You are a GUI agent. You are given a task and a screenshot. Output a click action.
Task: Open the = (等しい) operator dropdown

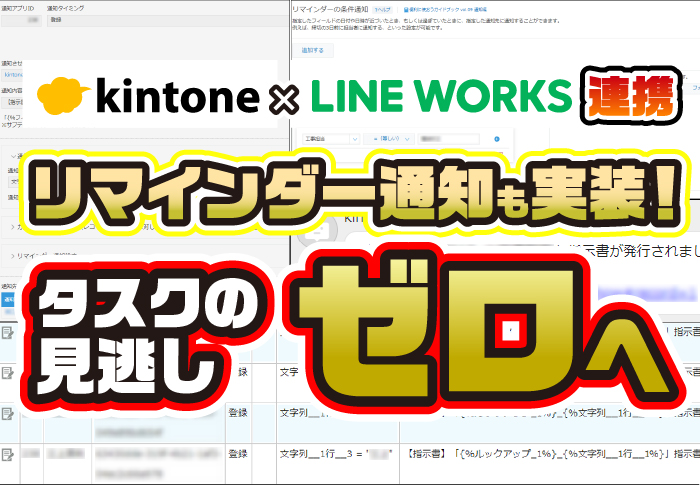point(389,139)
